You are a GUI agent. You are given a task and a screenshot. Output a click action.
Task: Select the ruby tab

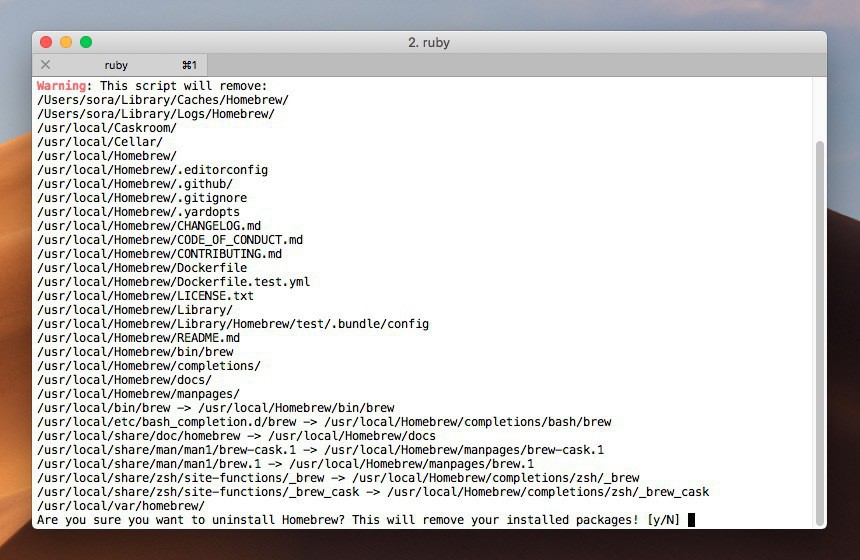[120, 65]
